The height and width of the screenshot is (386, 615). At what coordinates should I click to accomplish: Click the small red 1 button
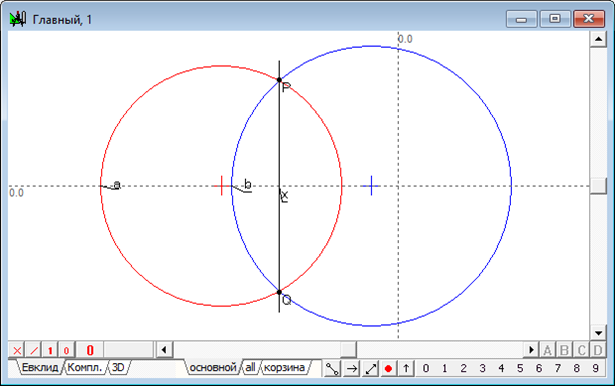[x=50, y=350]
